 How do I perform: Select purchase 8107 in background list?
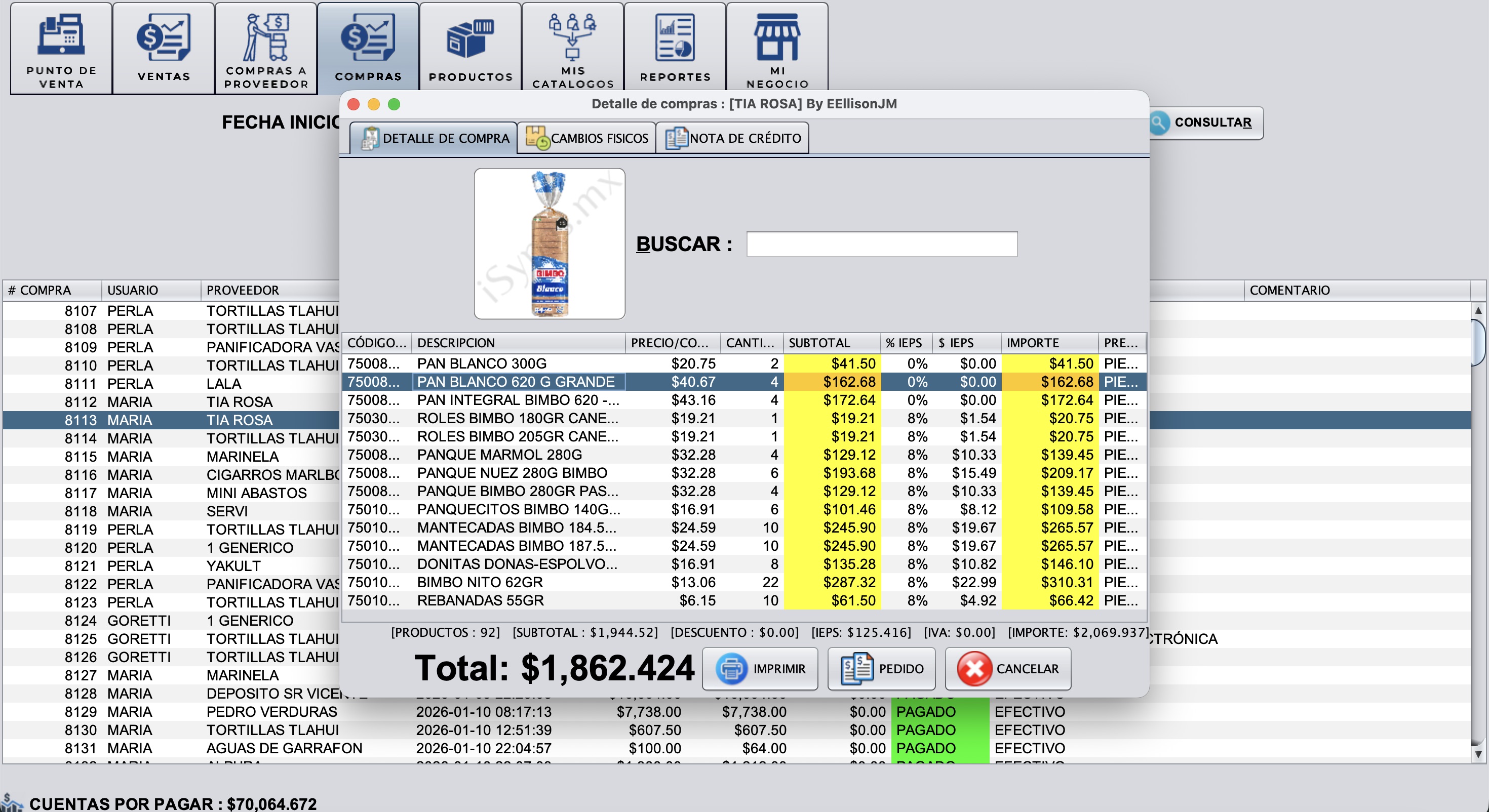(171, 311)
